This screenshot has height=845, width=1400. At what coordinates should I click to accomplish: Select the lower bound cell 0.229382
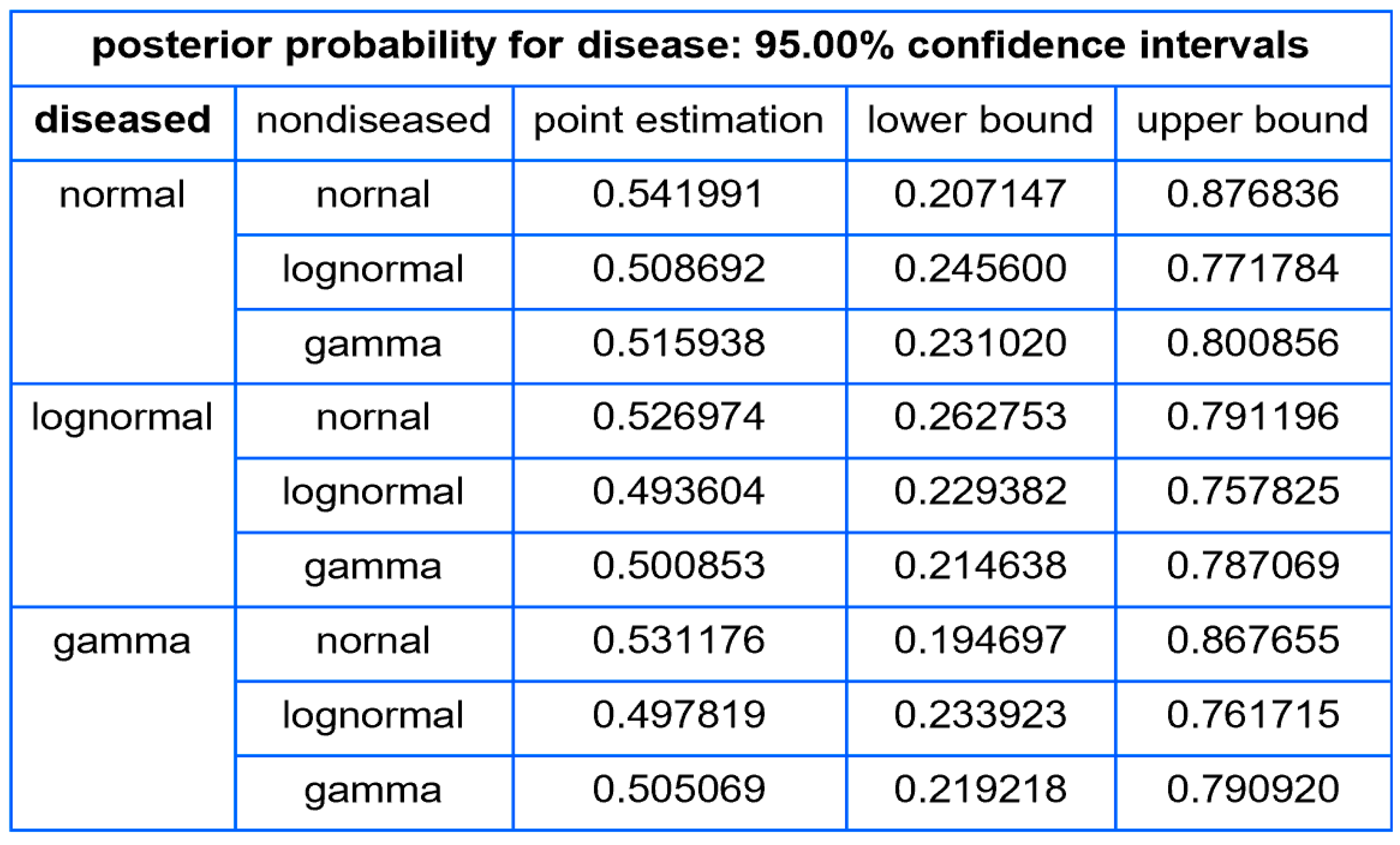[980, 491]
